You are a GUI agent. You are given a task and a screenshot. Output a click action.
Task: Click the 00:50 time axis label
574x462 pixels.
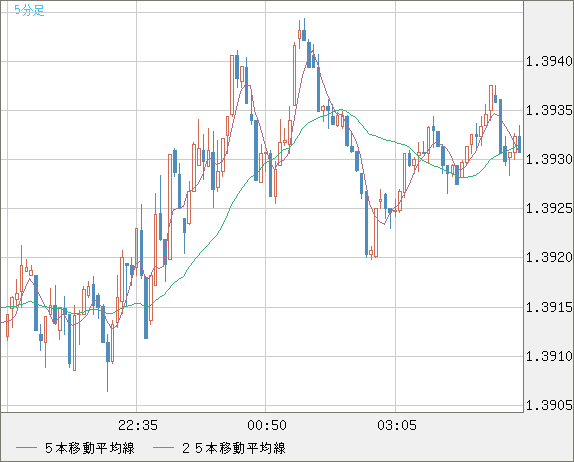pos(267,425)
